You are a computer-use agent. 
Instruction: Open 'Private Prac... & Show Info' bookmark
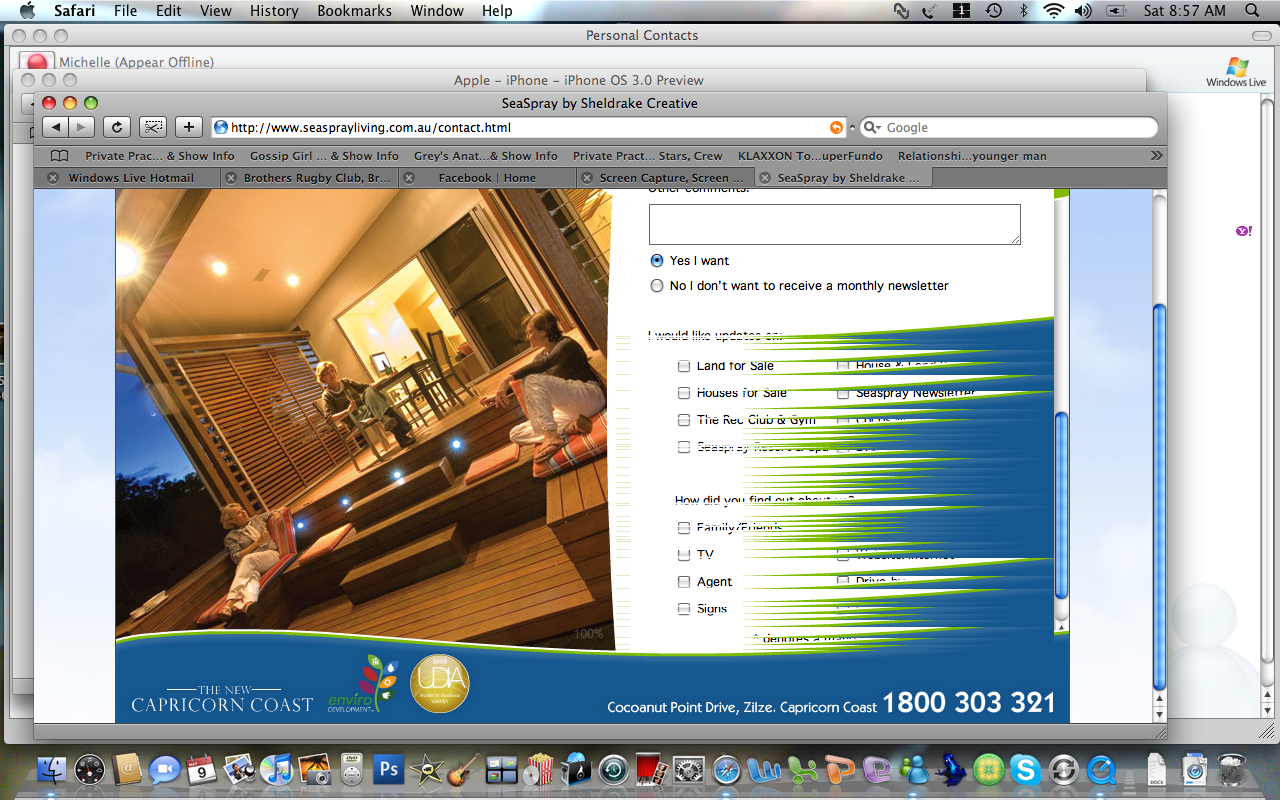click(x=160, y=156)
